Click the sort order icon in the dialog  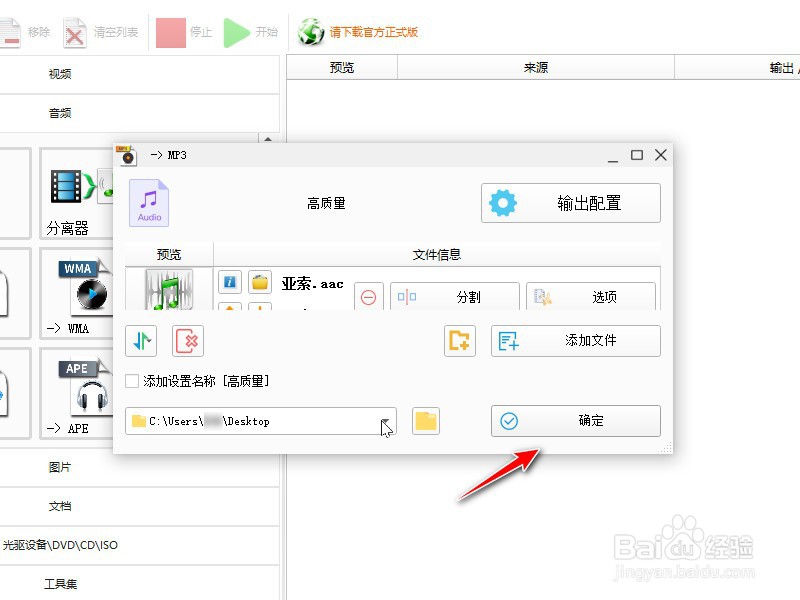[140, 341]
